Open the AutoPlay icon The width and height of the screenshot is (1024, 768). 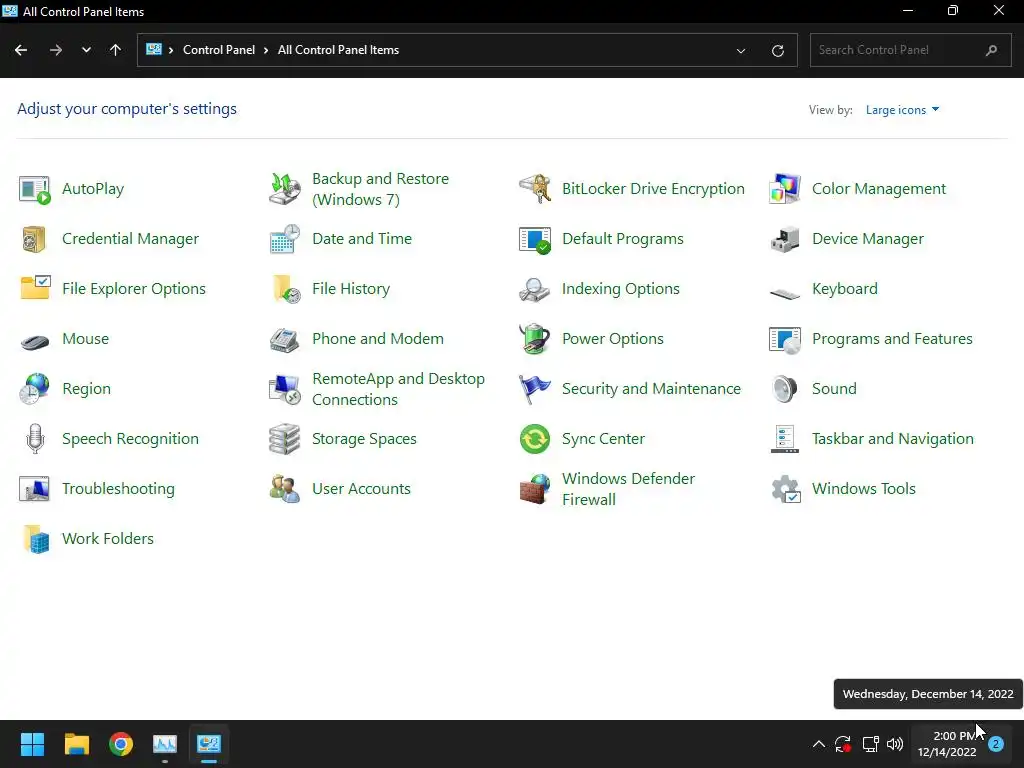(x=35, y=189)
